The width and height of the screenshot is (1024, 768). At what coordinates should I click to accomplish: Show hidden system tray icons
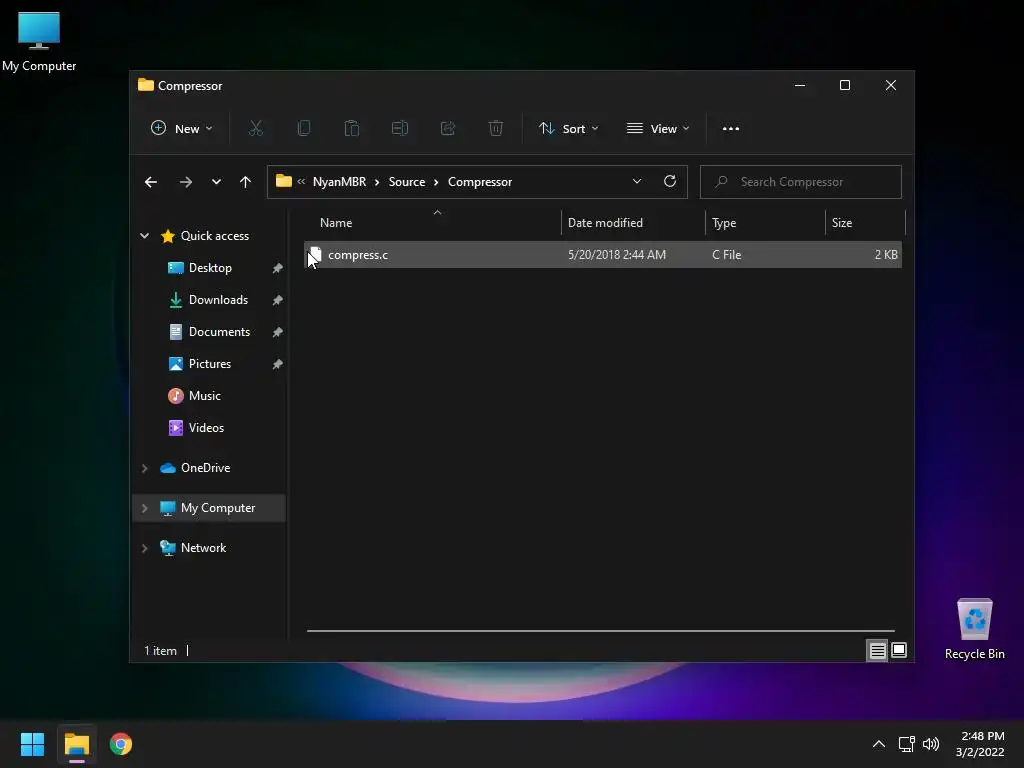click(x=879, y=744)
